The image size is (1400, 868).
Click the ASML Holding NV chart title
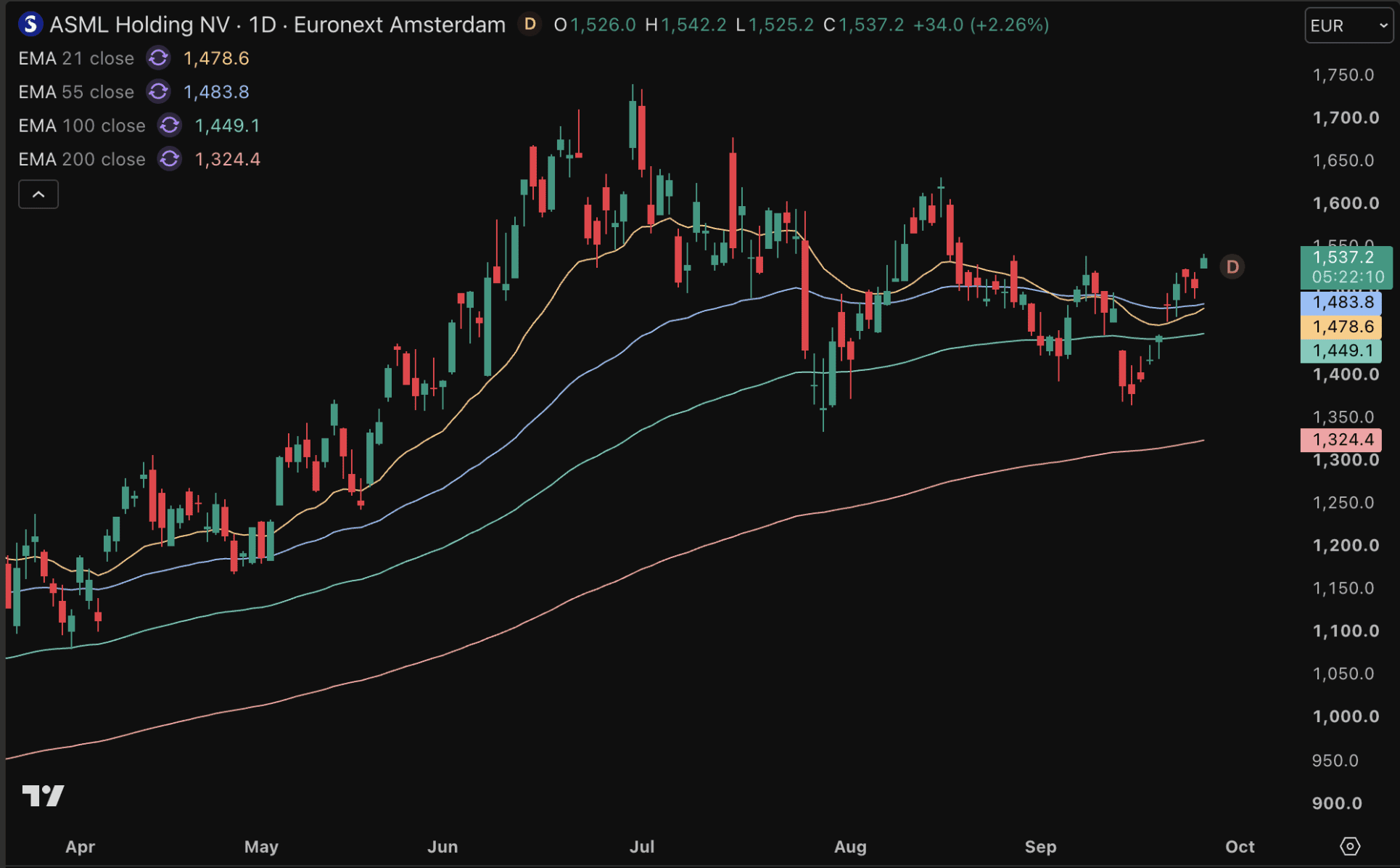click(277, 25)
